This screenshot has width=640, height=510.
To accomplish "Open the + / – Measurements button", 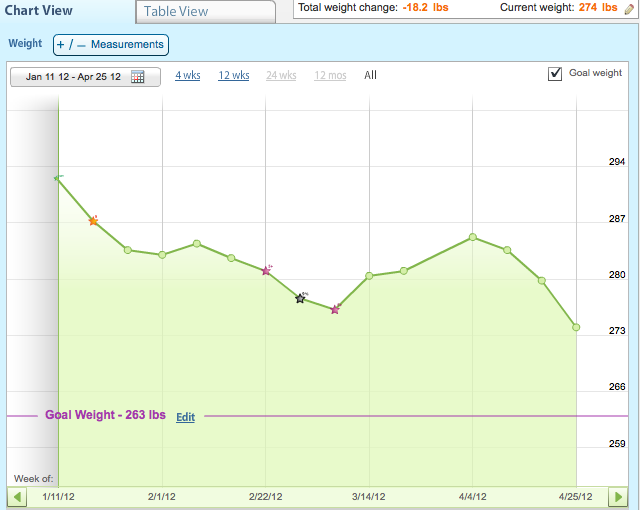I will (x=111, y=44).
